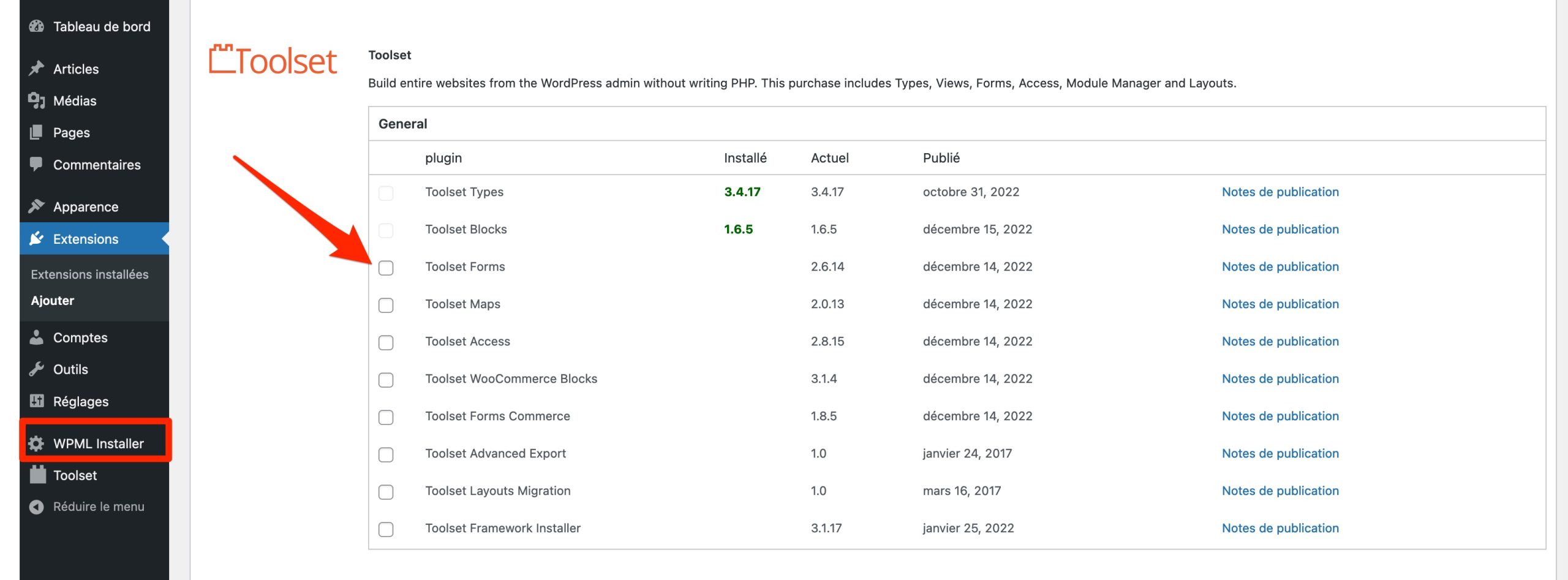Click the Comptes user icon
This screenshot has height=580, width=1568.
click(37, 337)
